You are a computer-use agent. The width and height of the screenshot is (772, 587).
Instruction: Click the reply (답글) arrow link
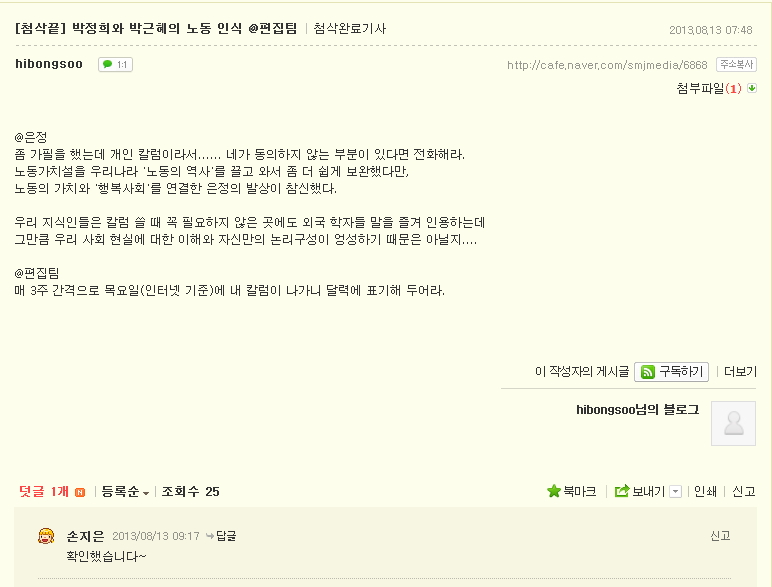click(x=221, y=536)
